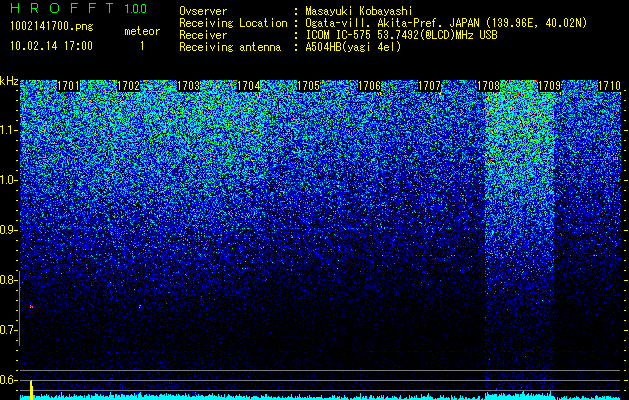The height and width of the screenshot is (400, 629).
Task: Click the date stamp 10.02.14 17:00
Action: pyautogui.click(x=51, y=46)
